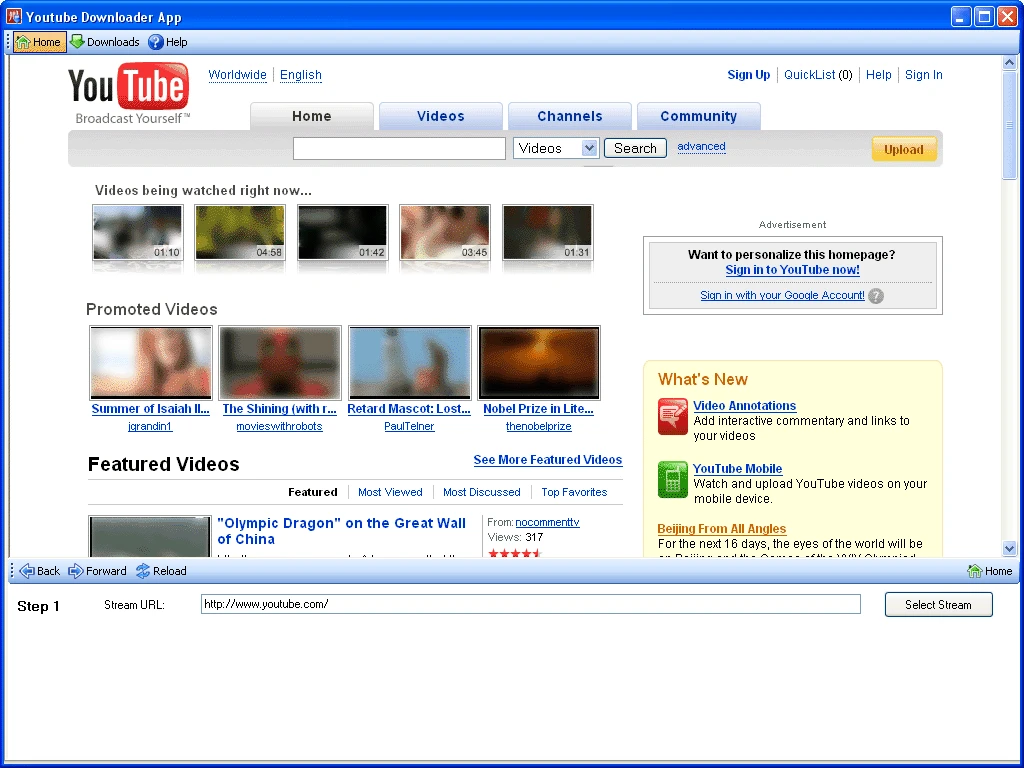The image size is (1024, 768).
Task: Click the Home icon in bottom-right bar
Action: click(x=975, y=571)
